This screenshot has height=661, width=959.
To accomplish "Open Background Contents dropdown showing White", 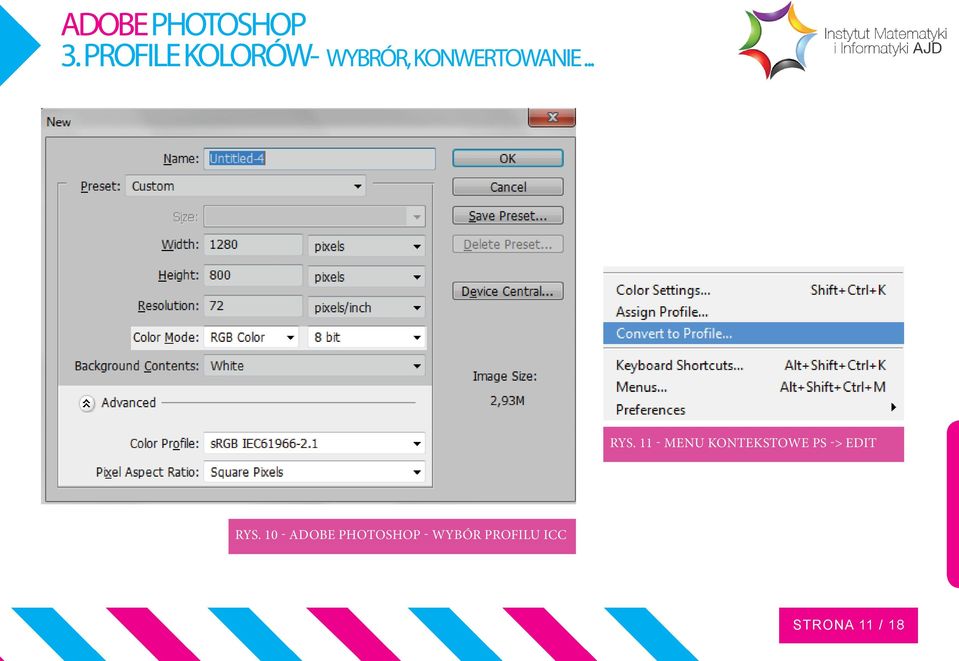I will tap(314, 366).
